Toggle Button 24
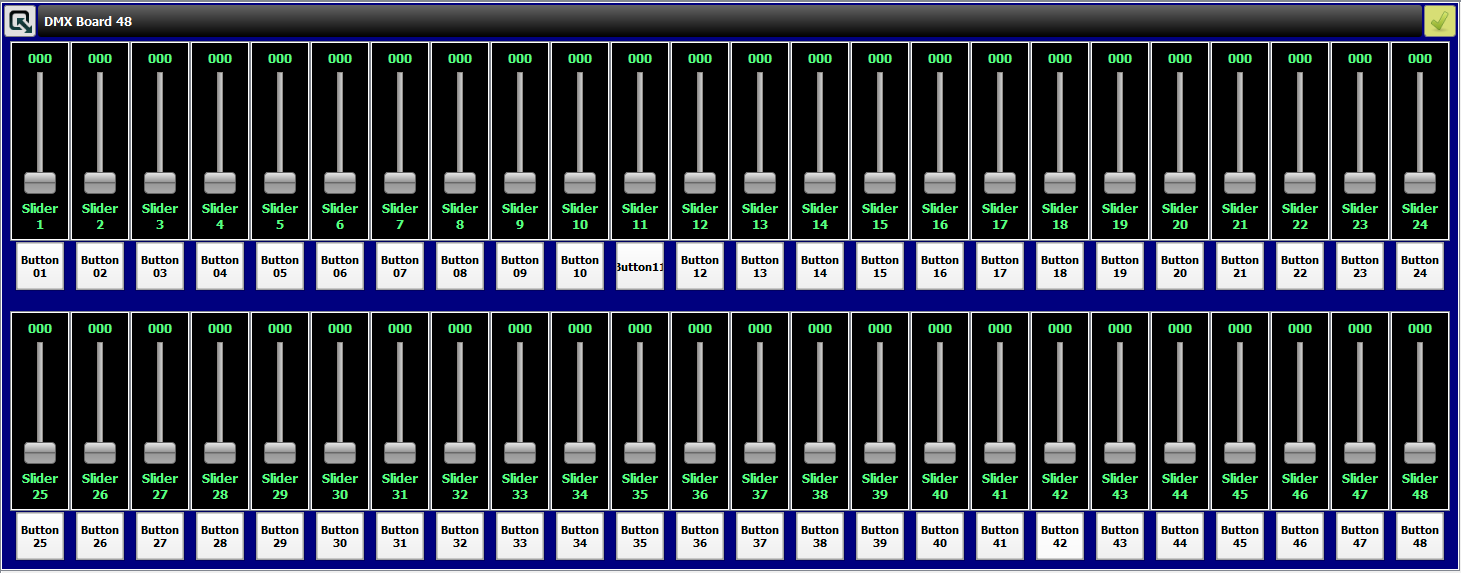 tap(1420, 266)
